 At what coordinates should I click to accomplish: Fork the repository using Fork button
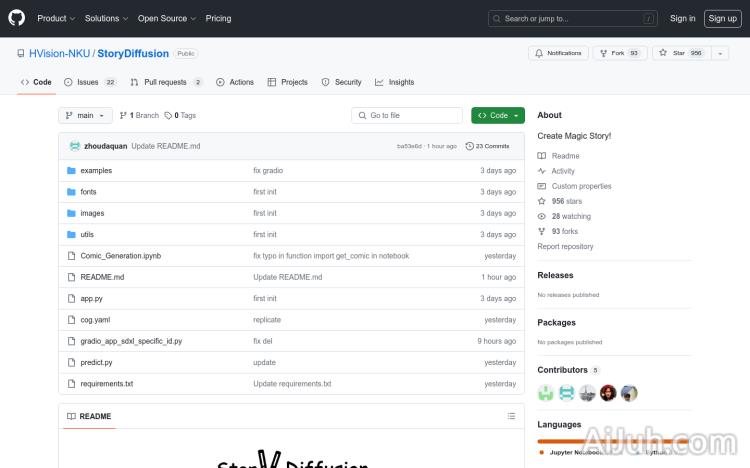tap(619, 53)
